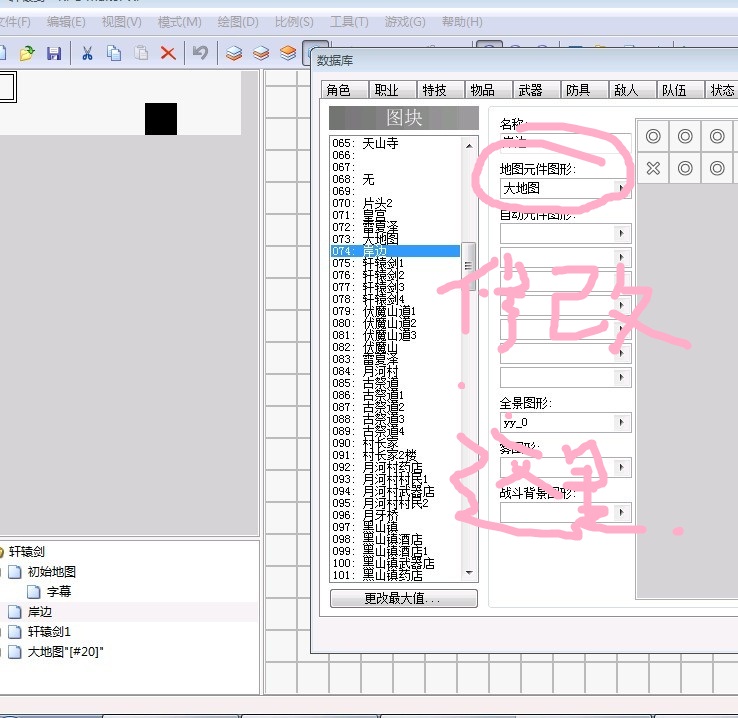This screenshot has height=718, width=738.
Task: Select the second map layer icon
Action: (x=261, y=53)
